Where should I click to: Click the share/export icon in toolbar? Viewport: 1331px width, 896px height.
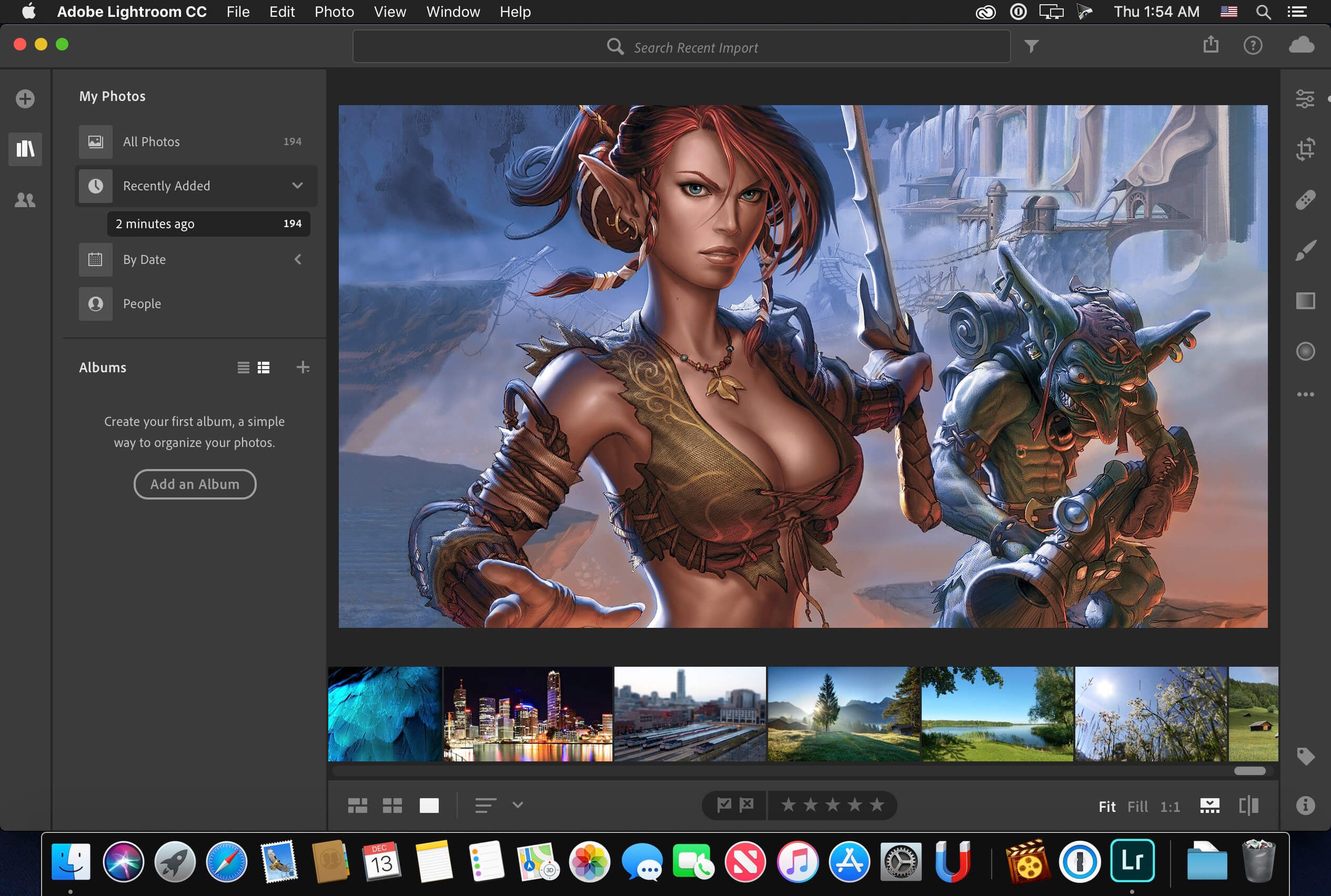(x=1211, y=46)
